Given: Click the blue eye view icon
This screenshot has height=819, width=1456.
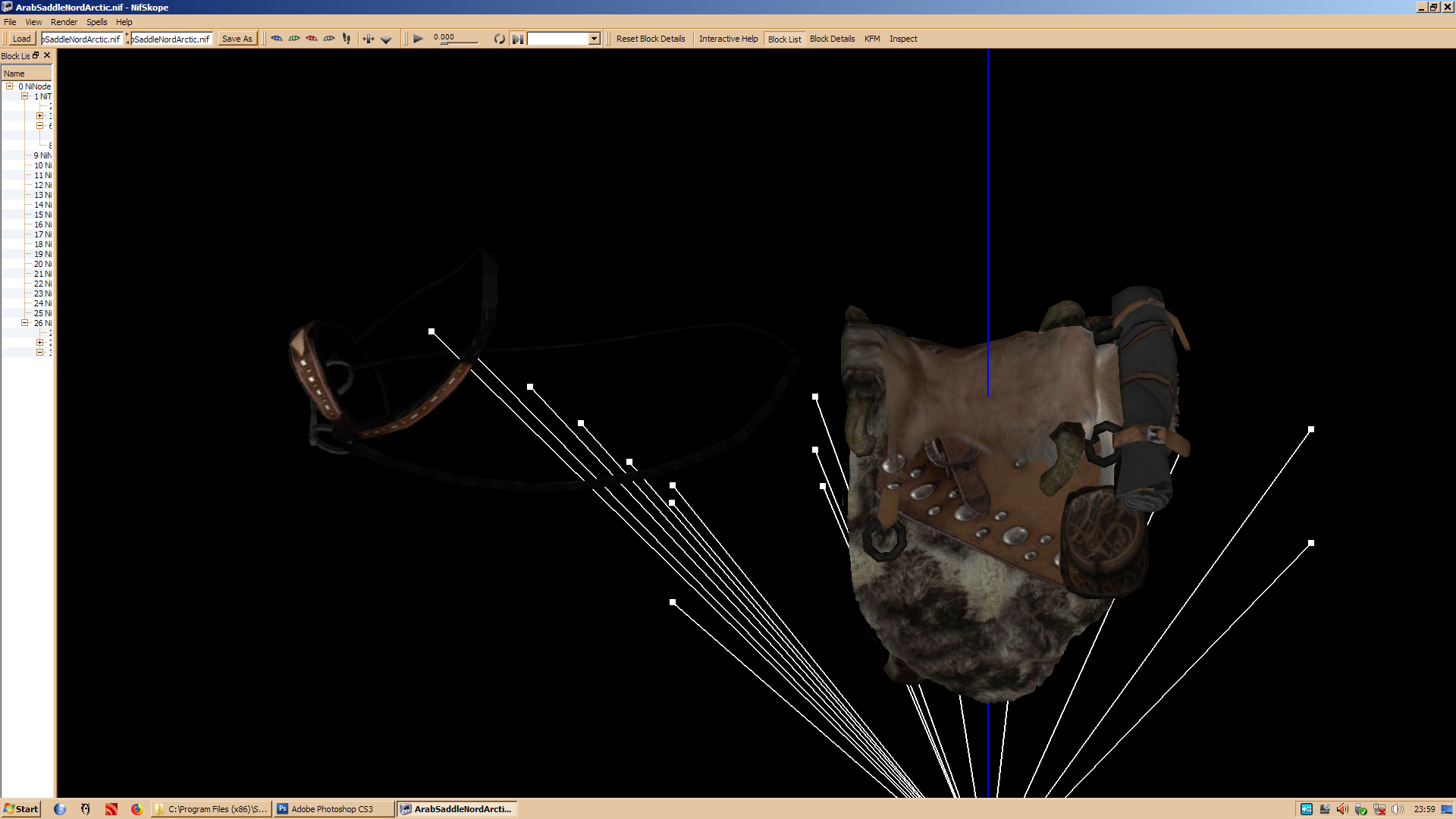Looking at the screenshot, I should 277,39.
